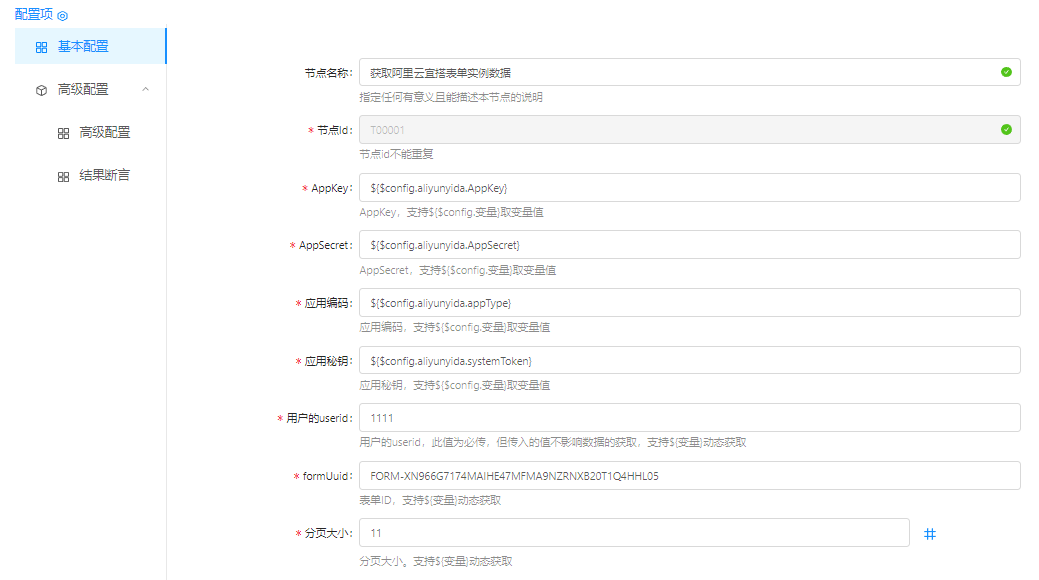Select the 用户的userid input field
The height and width of the screenshot is (580, 1039).
click(x=689, y=418)
